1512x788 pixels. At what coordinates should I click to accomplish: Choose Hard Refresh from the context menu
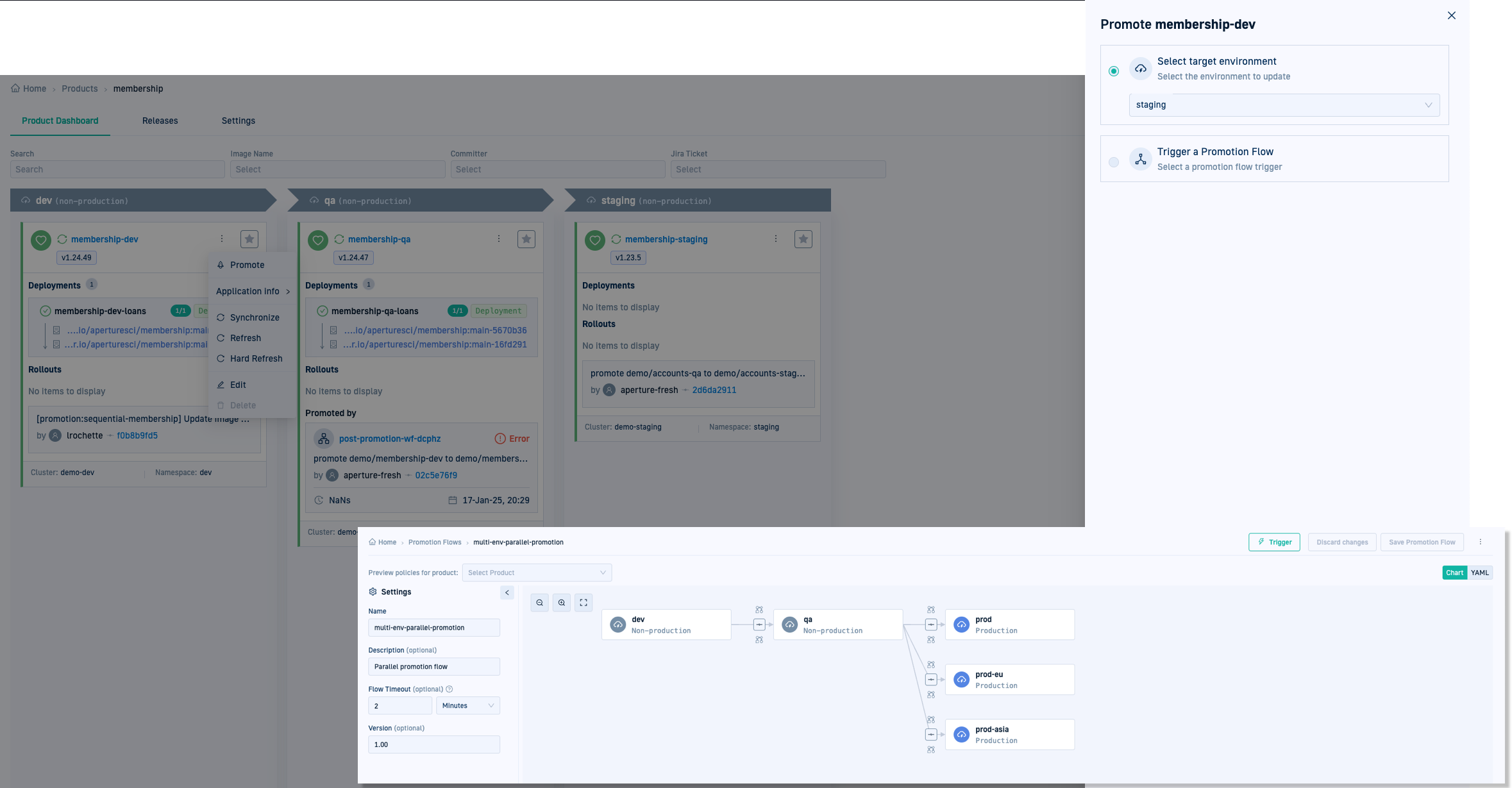(256, 358)
